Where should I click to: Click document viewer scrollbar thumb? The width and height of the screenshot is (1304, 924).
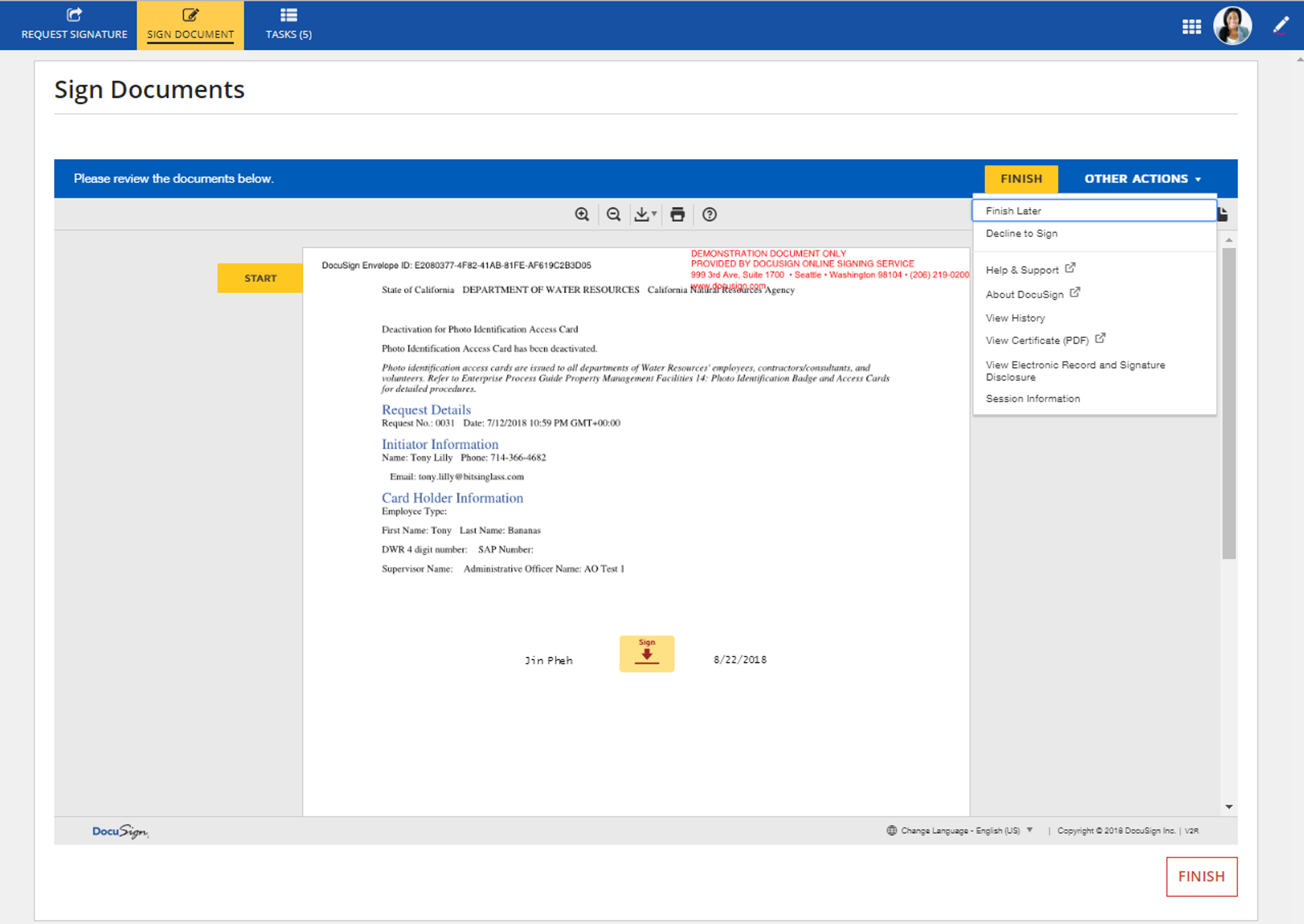pyautogui.click(x=1229, y=403)
